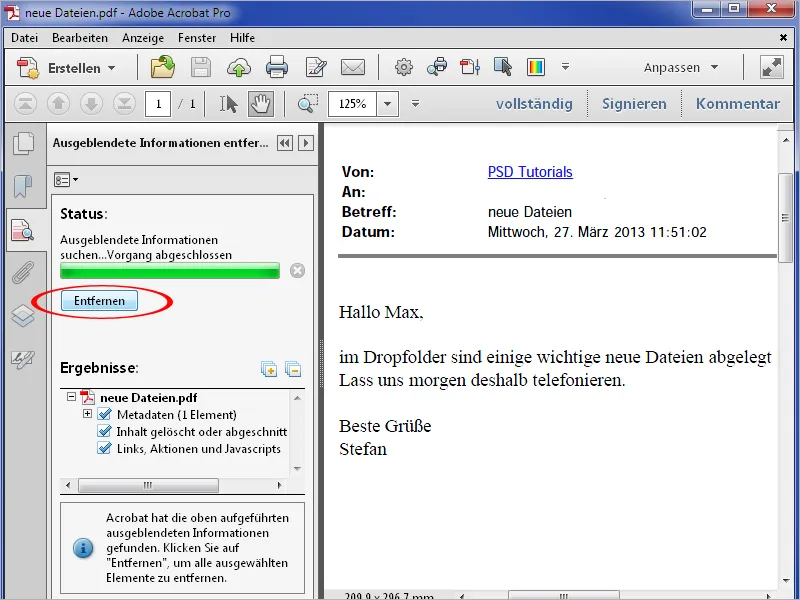
Task: Toggle full-screen read mode icon
Action: [x=771, y=67]
